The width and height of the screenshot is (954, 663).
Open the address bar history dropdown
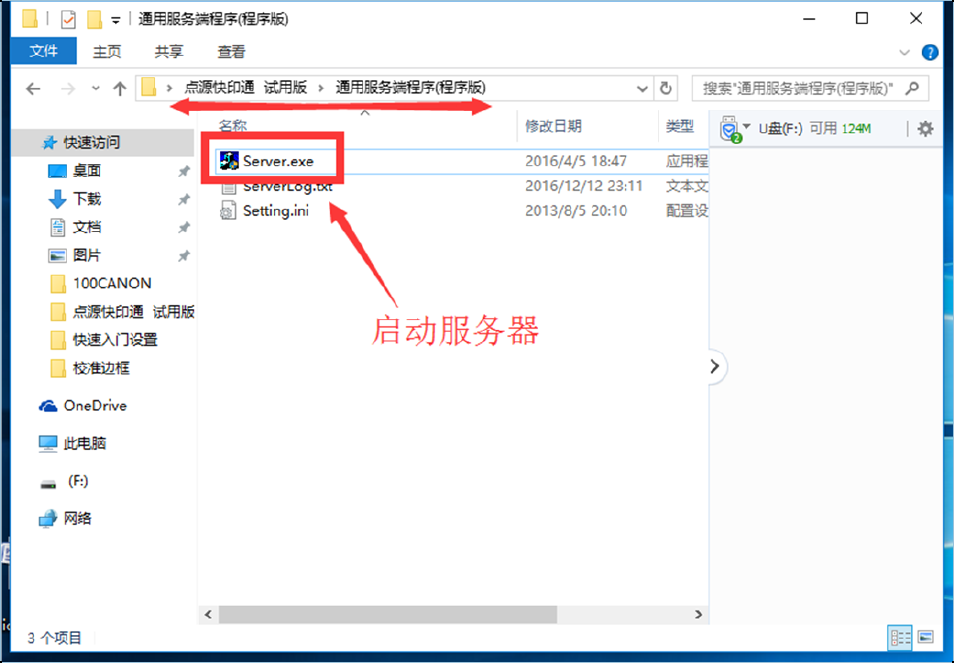[x=642, y=89]
